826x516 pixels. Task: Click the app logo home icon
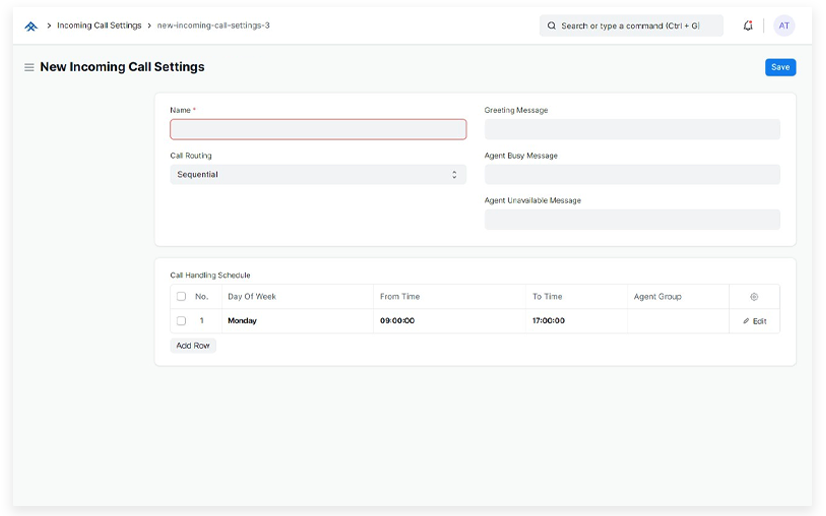[x=31, y=26]
